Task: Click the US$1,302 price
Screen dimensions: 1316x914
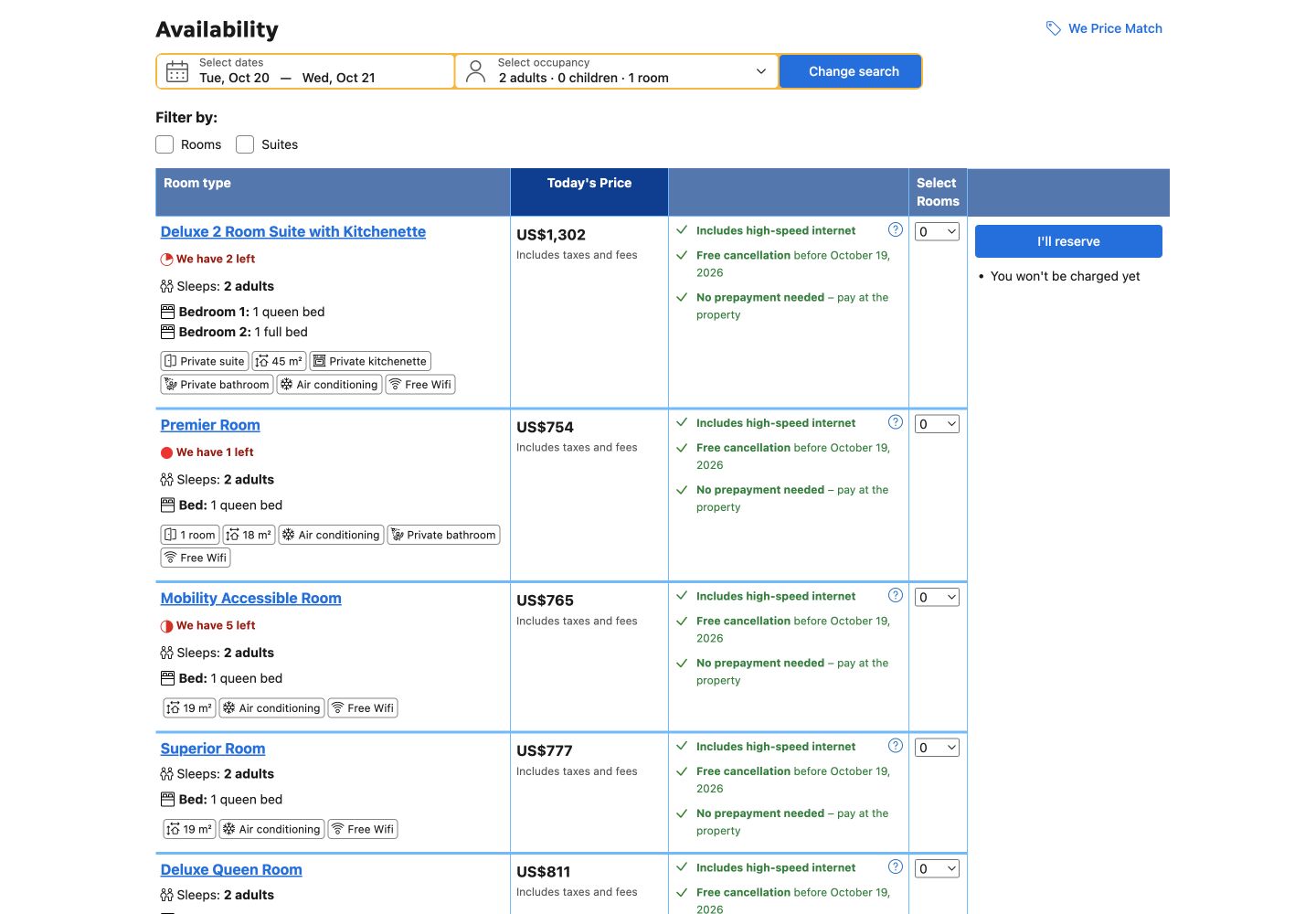Action: click(x=551, y=235)
